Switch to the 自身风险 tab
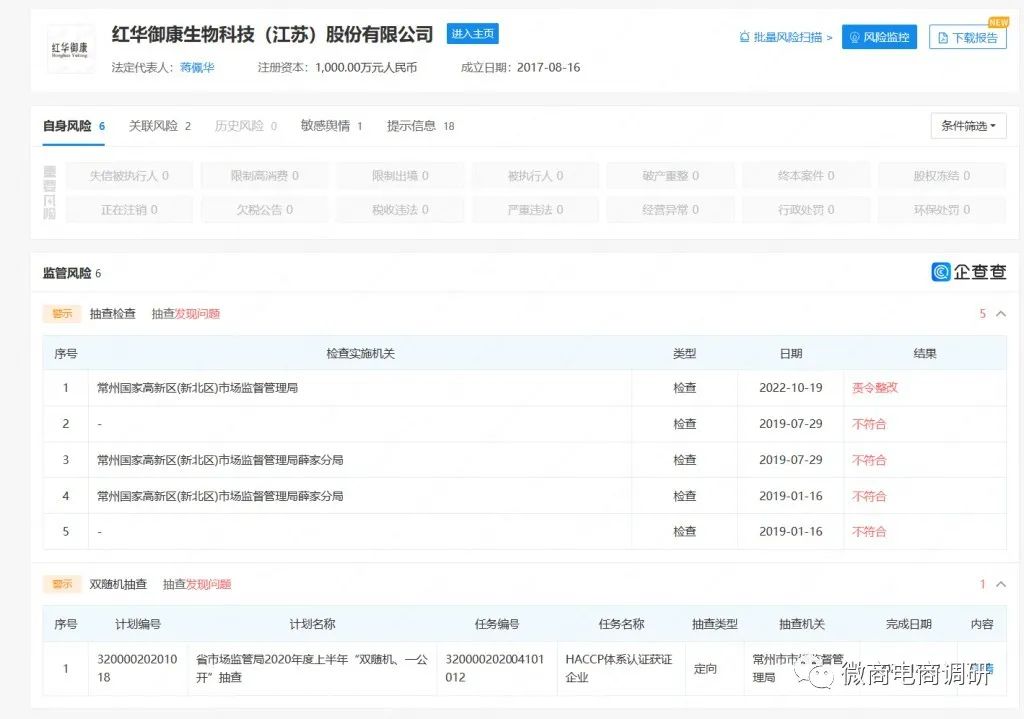Screen dimensions: 1024x719 (x=74, y=126)
